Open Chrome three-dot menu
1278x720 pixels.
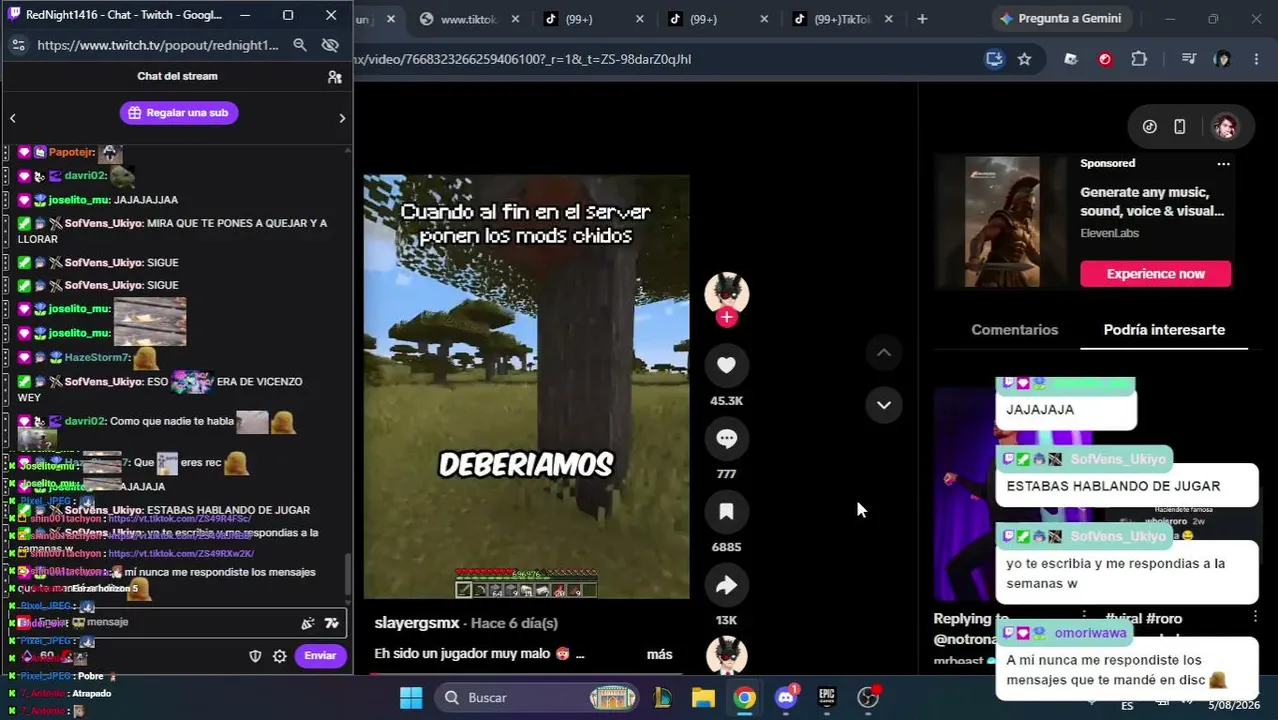tap(1256, 59)
